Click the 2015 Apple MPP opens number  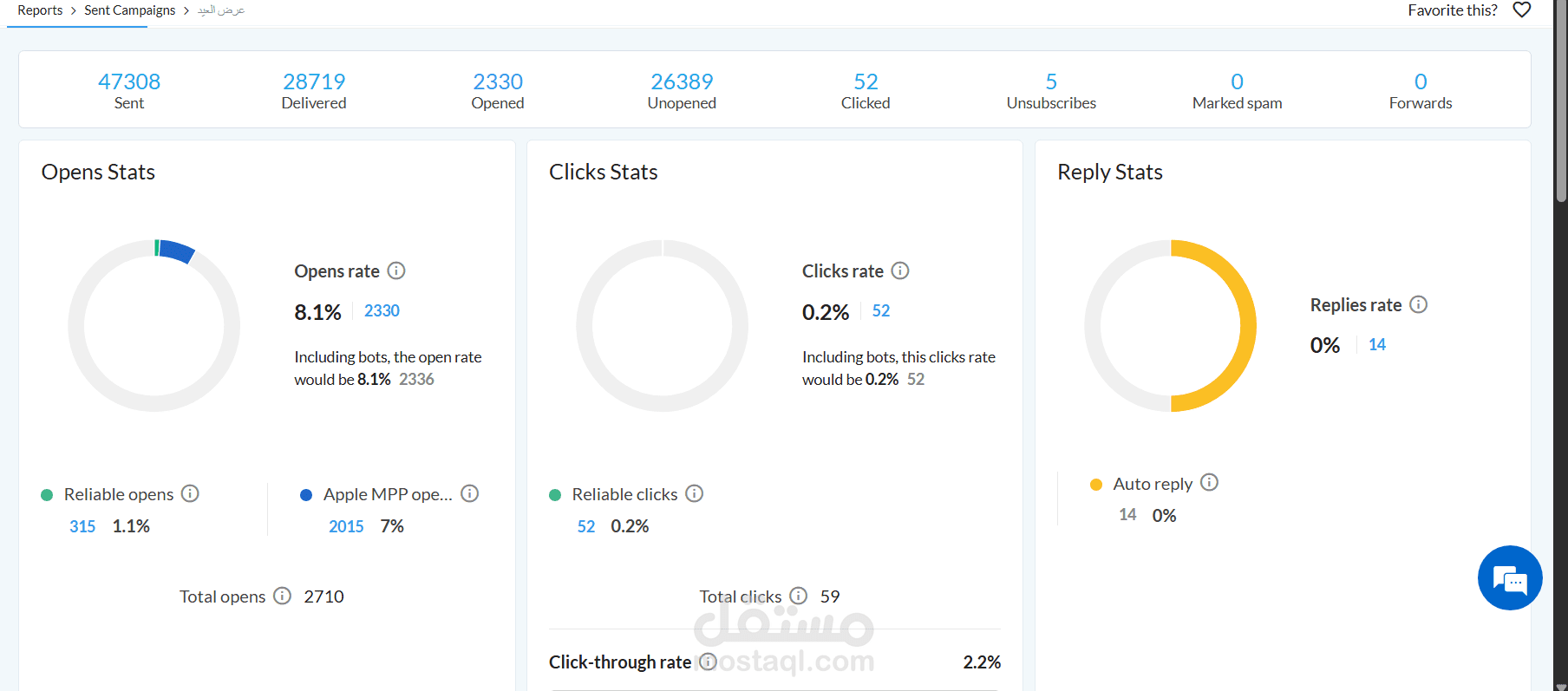(346, 526)
